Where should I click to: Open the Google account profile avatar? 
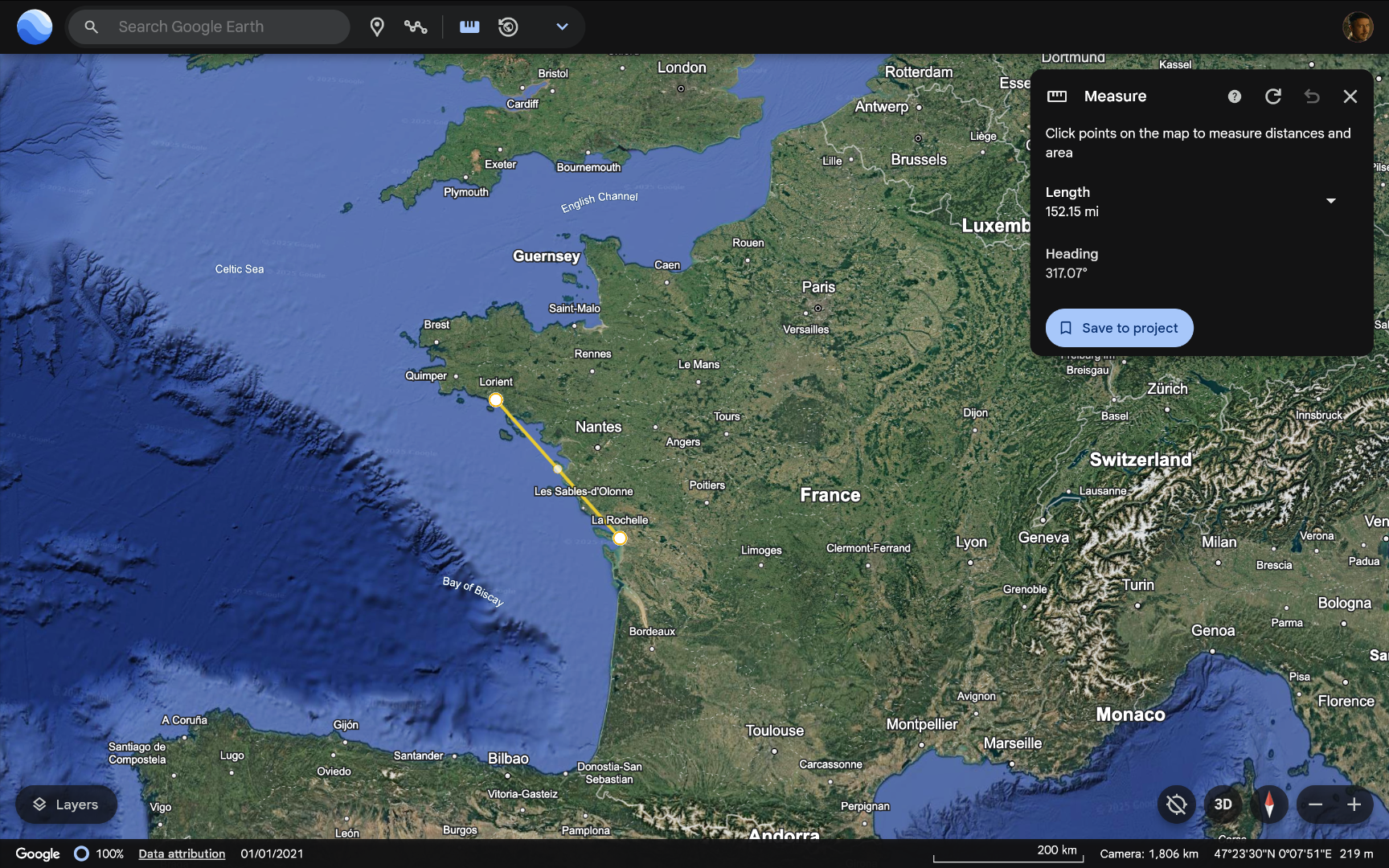tap(1358, 27)
